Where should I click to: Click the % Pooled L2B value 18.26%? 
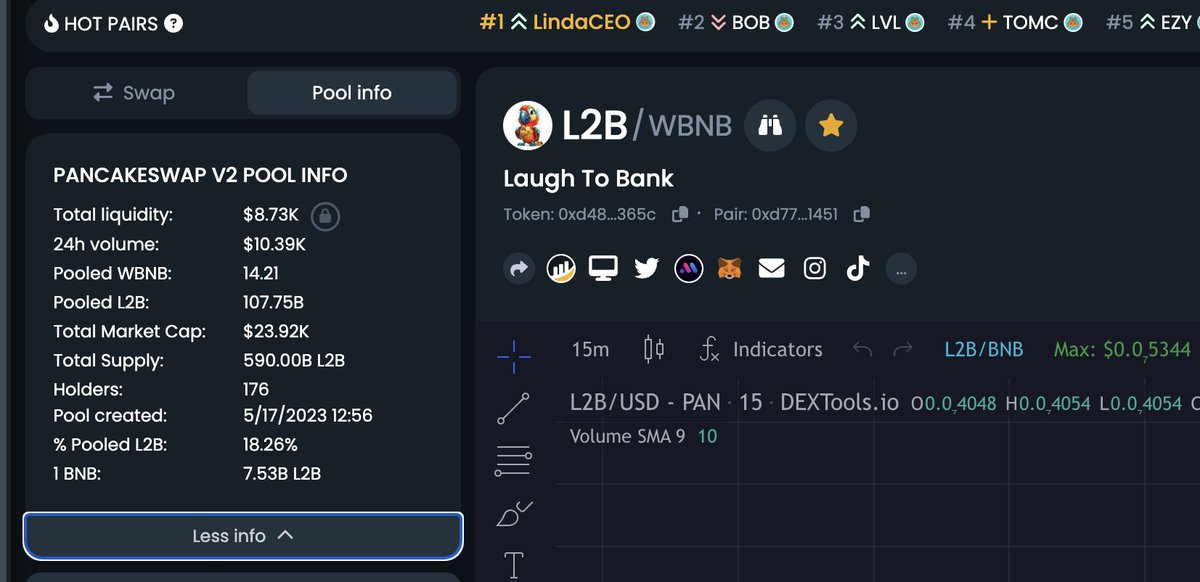coord(270,445)
